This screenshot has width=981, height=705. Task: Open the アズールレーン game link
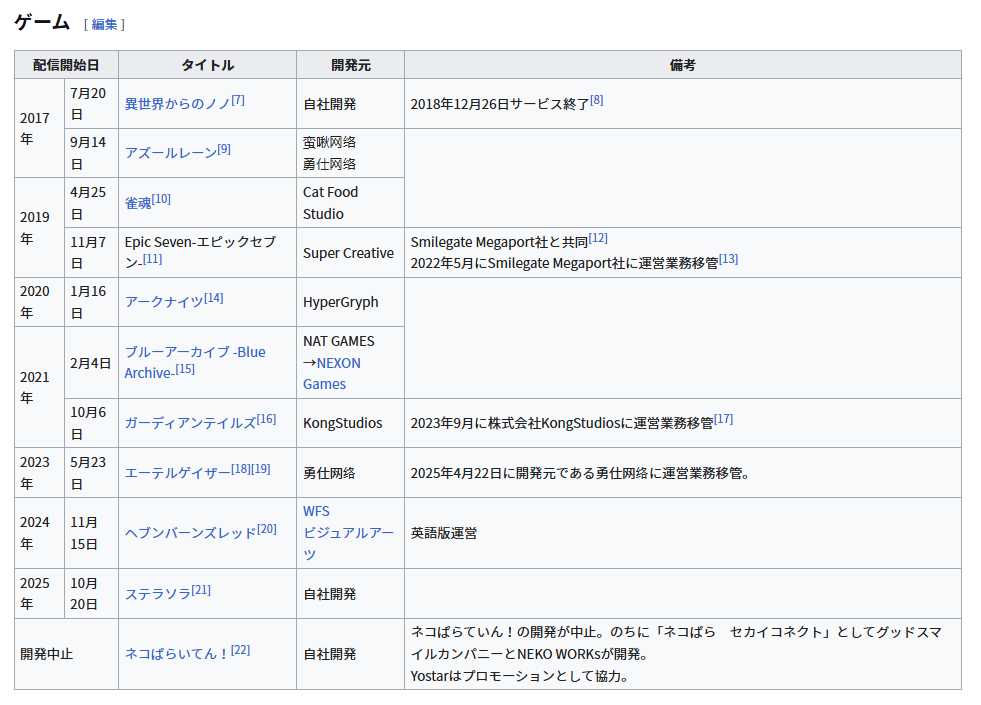170,153
